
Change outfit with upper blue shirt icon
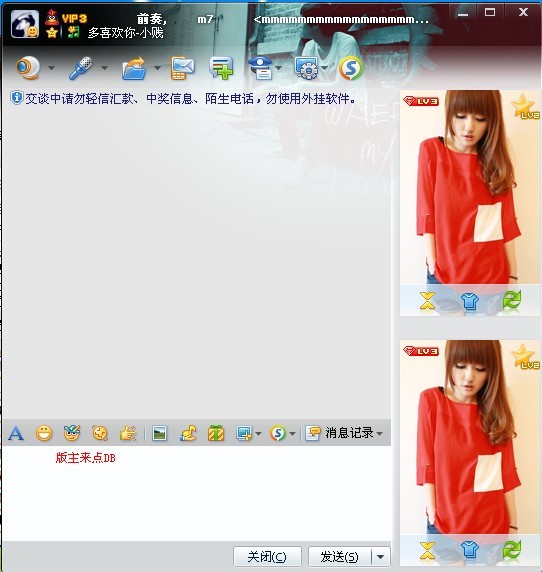pyautogui.click(x=469, y=301)
